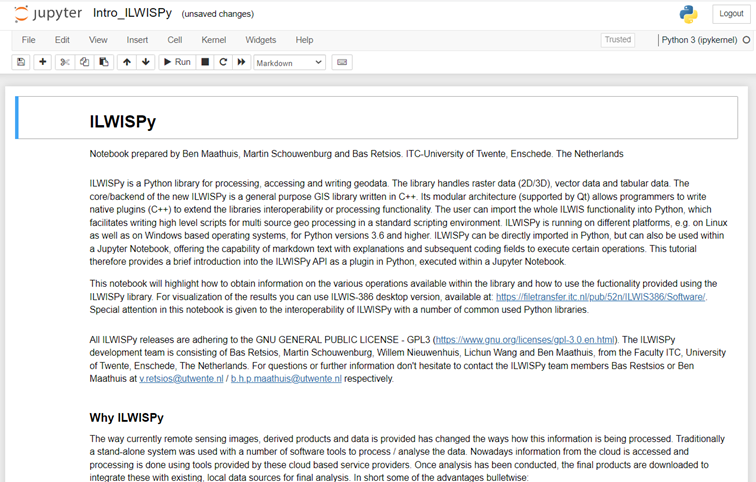Viewport: 756px width, 482px height.
Task: Save the notebook with the floppy icon
Action: (20, 62)
